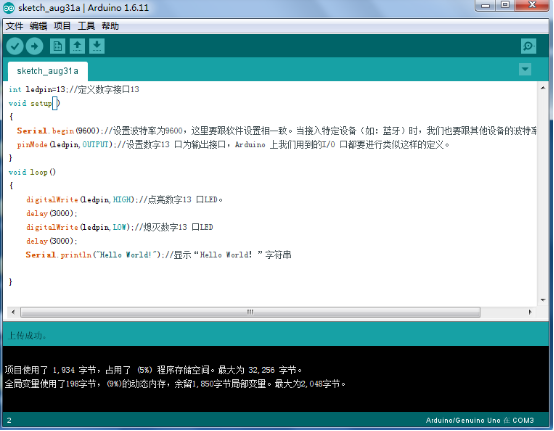Click the 'Serial.println' Hello World line
The height and width of the screenshot is (431, 554).
click(x=158, y=255)
